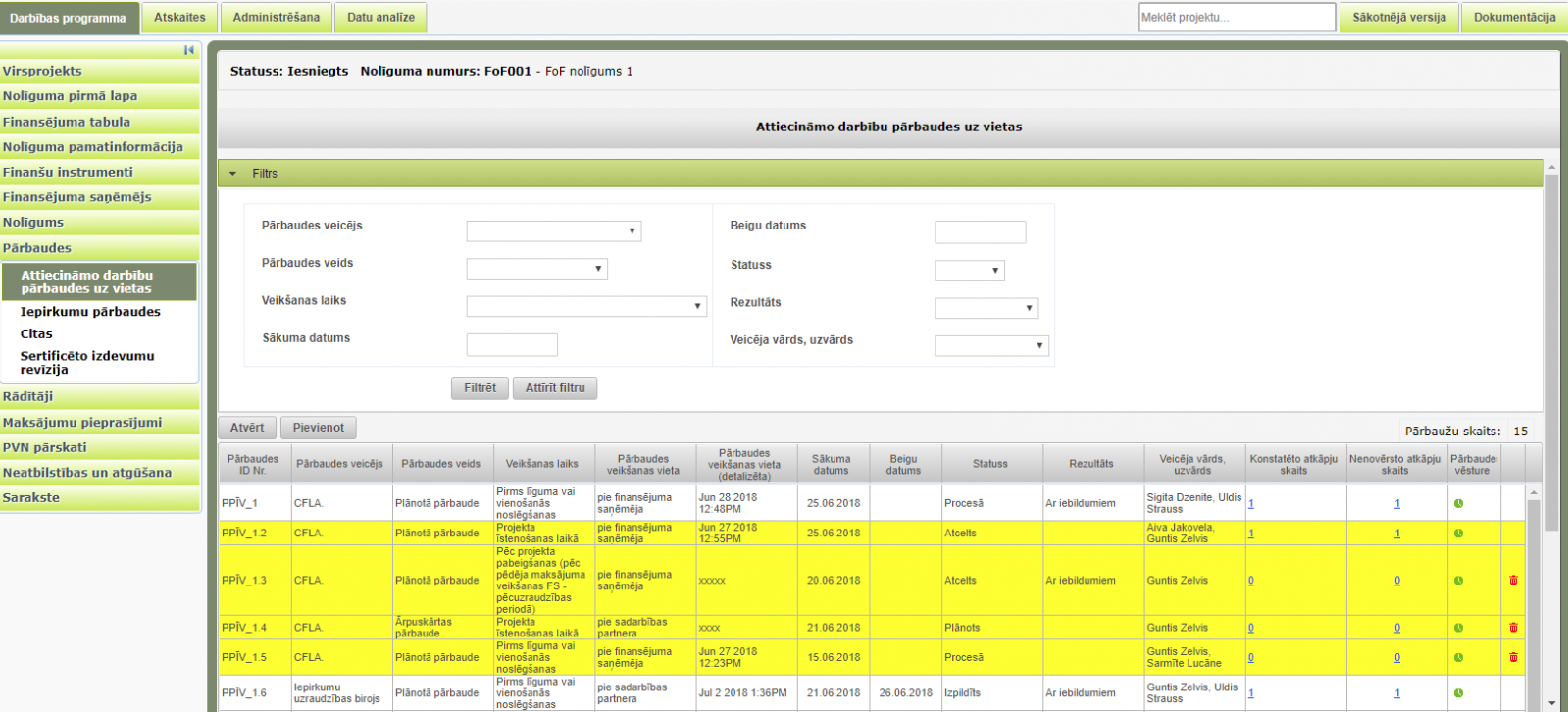1568x712 pixels.
Task: Click the Sākuma datums input field
Action: tap(512, 345)
